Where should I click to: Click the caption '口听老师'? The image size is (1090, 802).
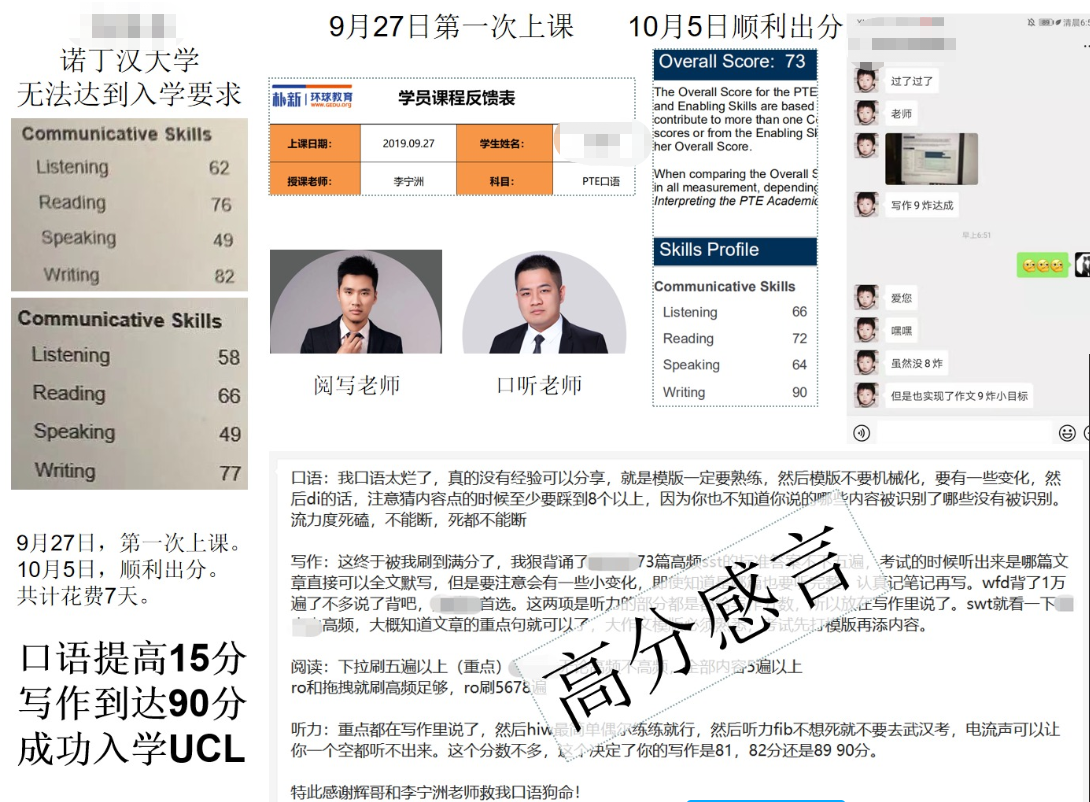[x=539, y=385]
